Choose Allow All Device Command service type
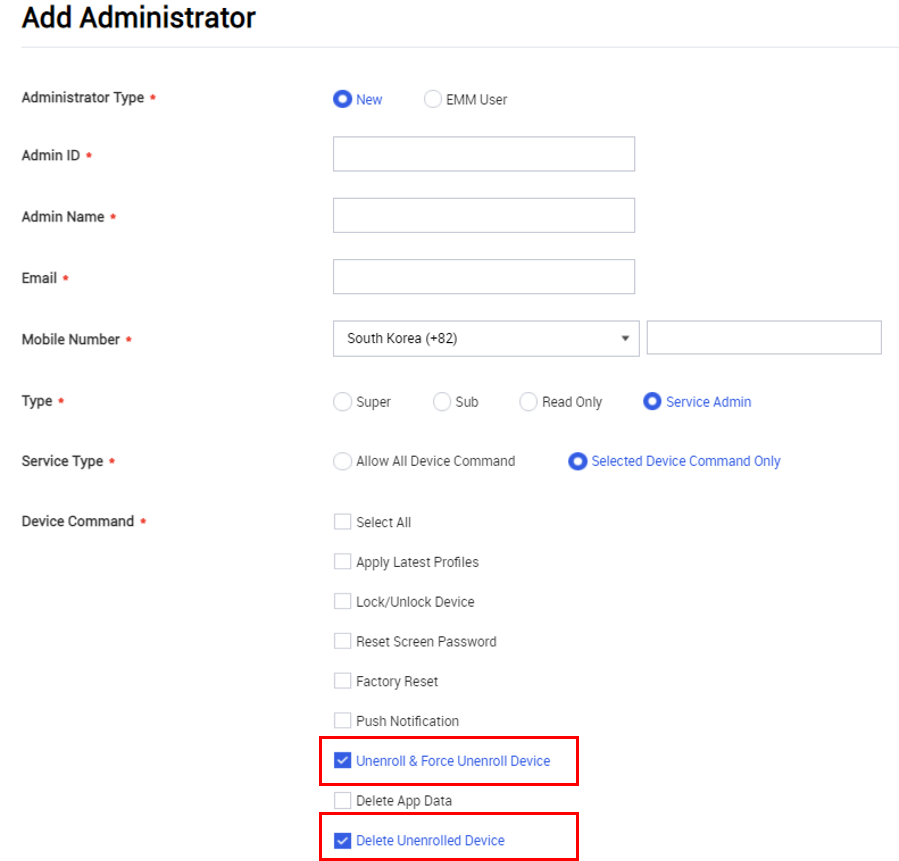Viewport: 899px width, 861px height. 342,461
